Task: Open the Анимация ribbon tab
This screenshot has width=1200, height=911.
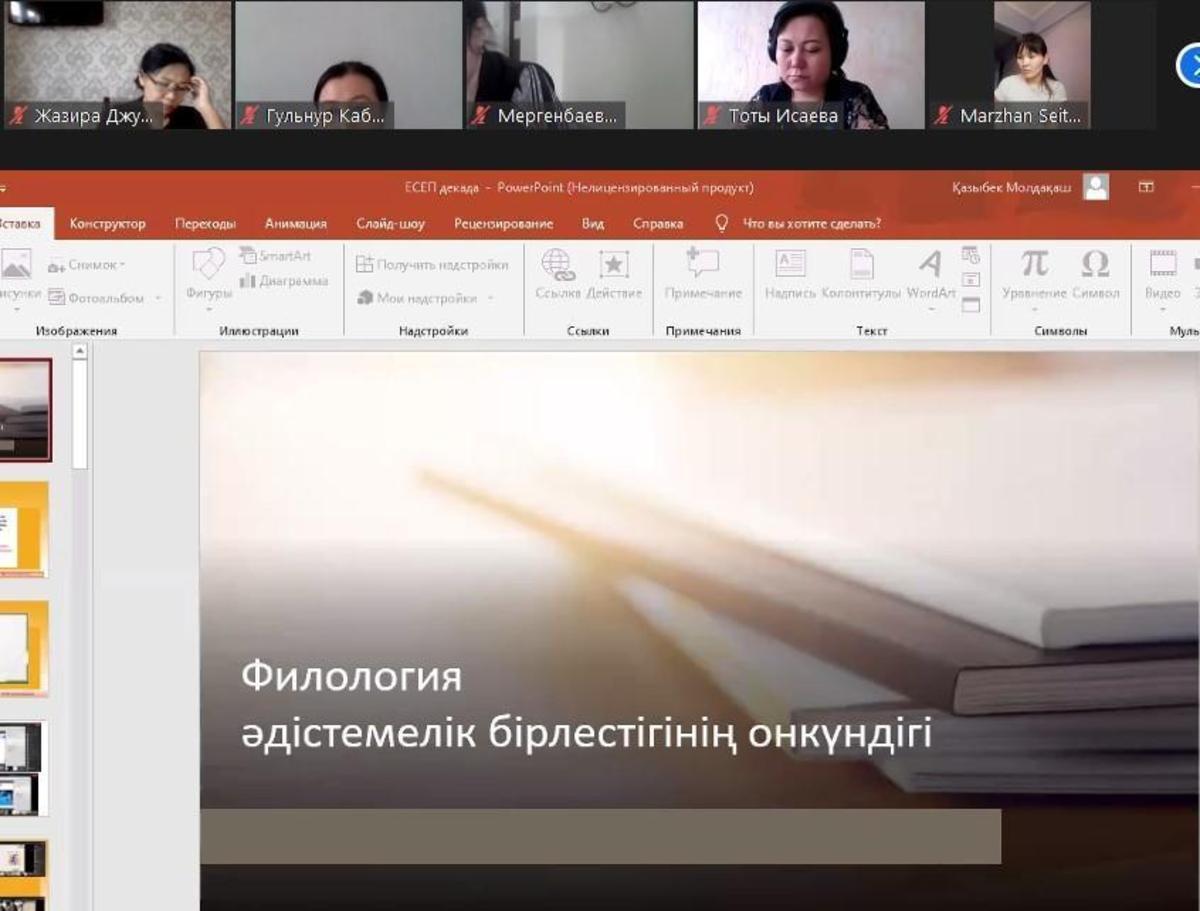Action: point(295,224)
